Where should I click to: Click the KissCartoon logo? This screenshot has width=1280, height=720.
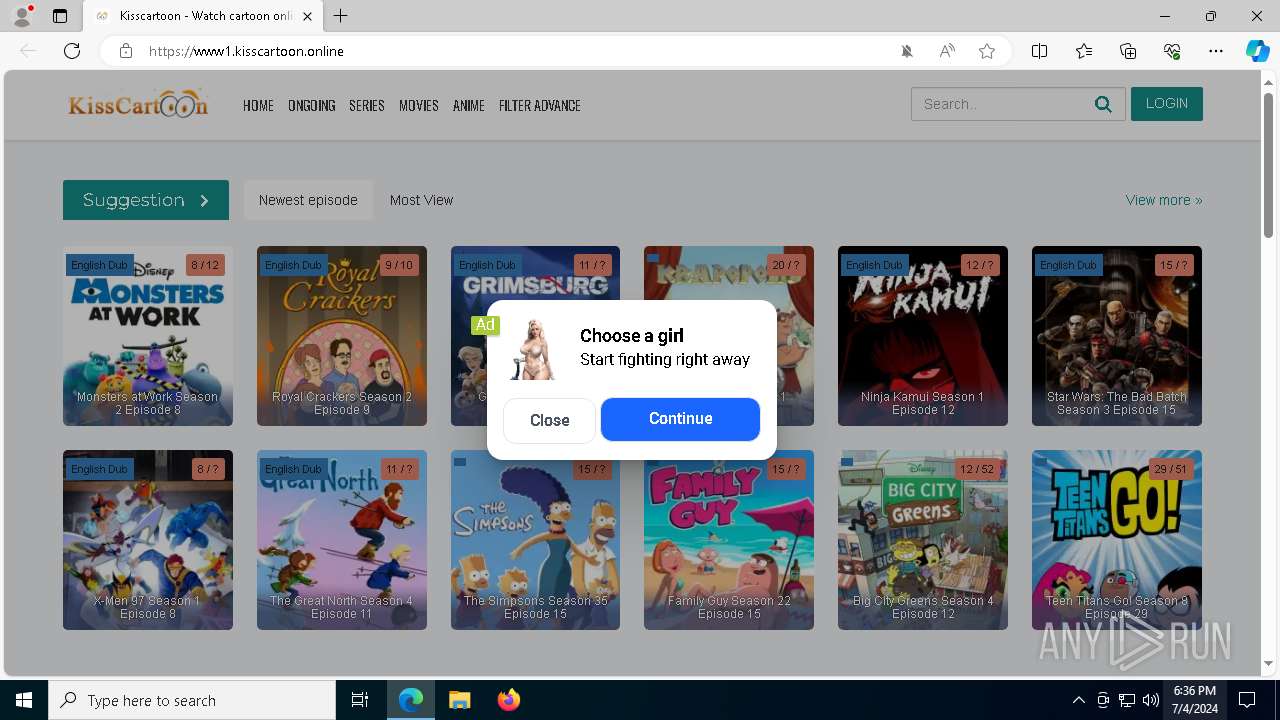click(138, 104)
